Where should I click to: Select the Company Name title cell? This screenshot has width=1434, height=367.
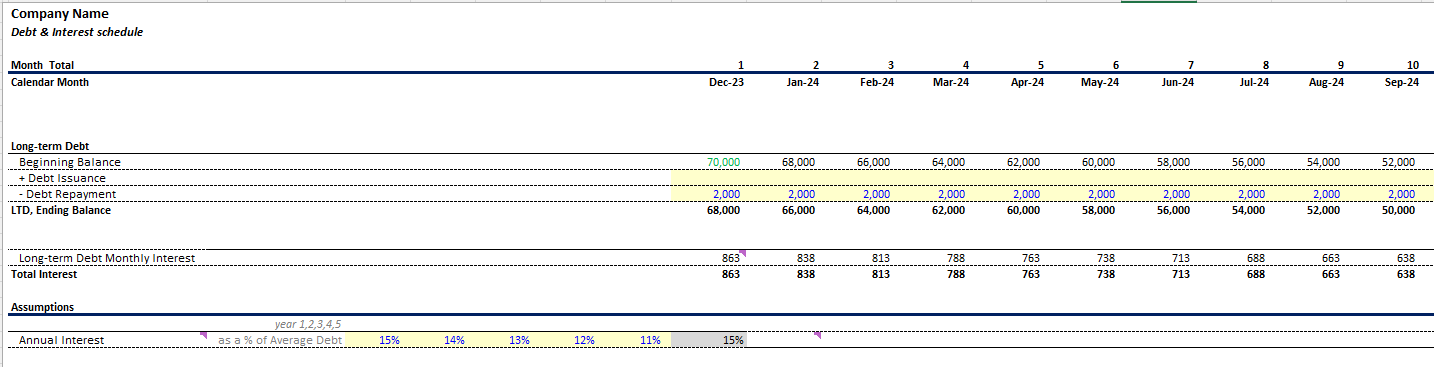[60, 14]
